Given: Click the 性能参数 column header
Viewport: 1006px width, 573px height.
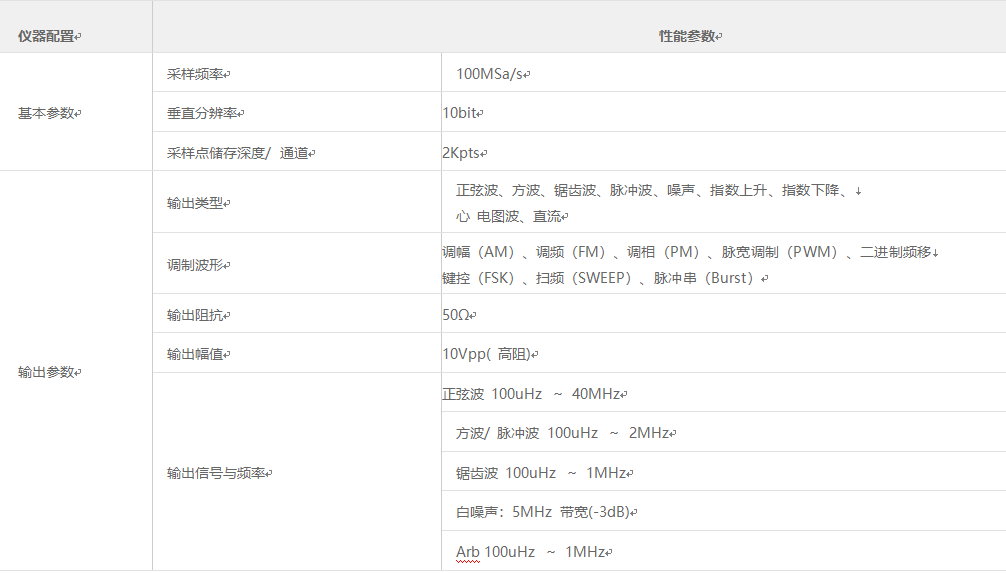Looking at the screenshot, I should (689, 36).
